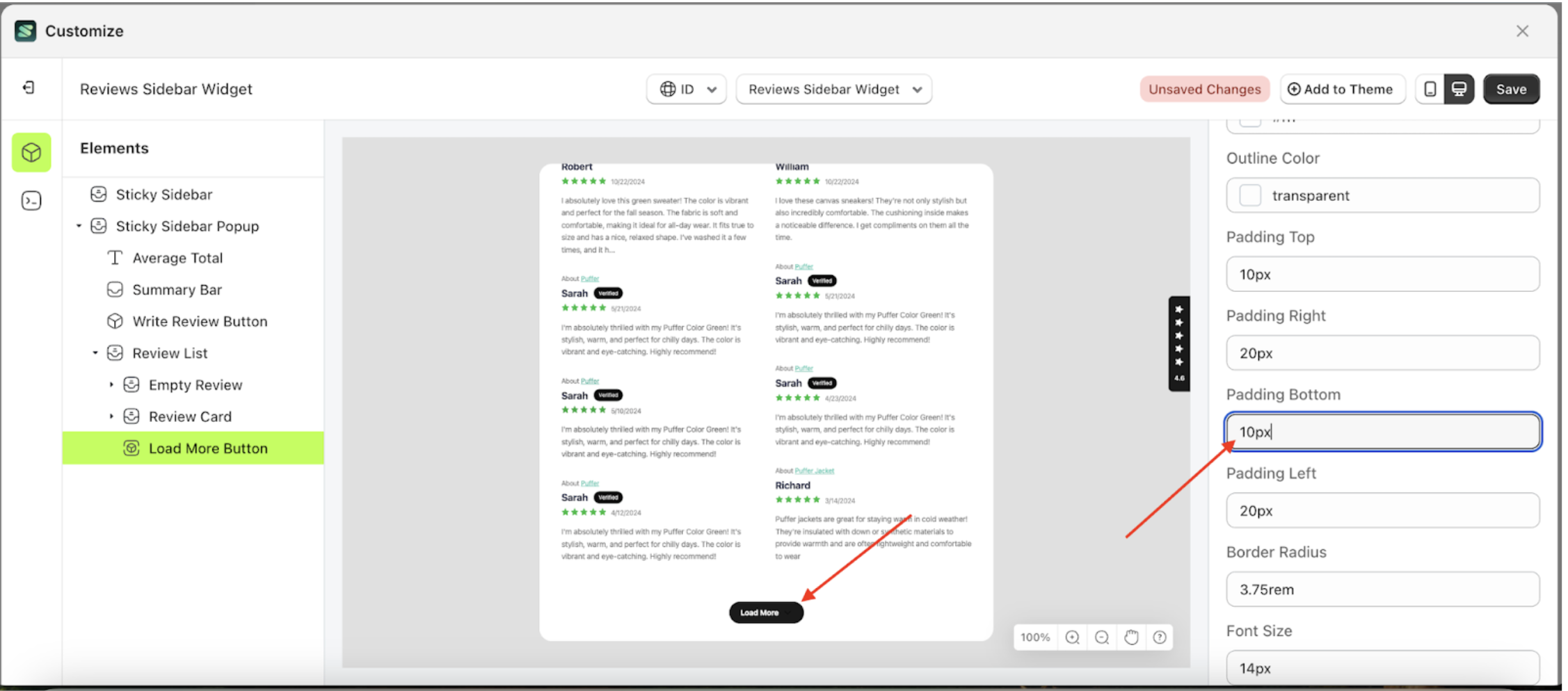The width and height of the screenshot is (1568, 691).
Task: Switch to mobile preview mode
Action: tap(1430, 89)
